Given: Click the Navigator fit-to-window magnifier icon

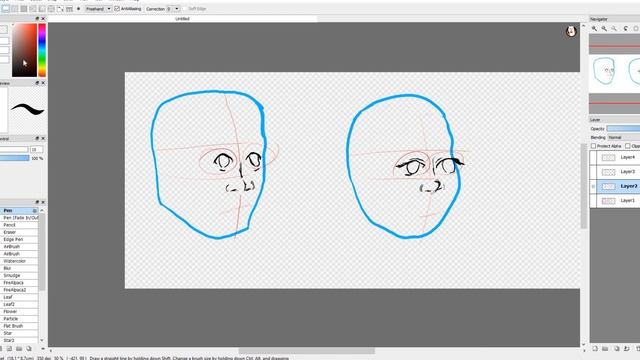Looking at the screenshot, I should click(x=614, y=28).
